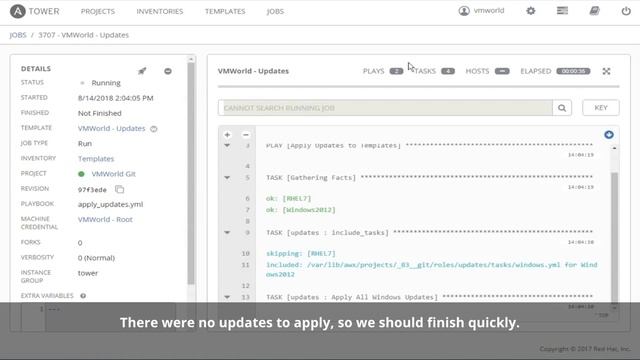Open the Templates menu

(225, 11)
